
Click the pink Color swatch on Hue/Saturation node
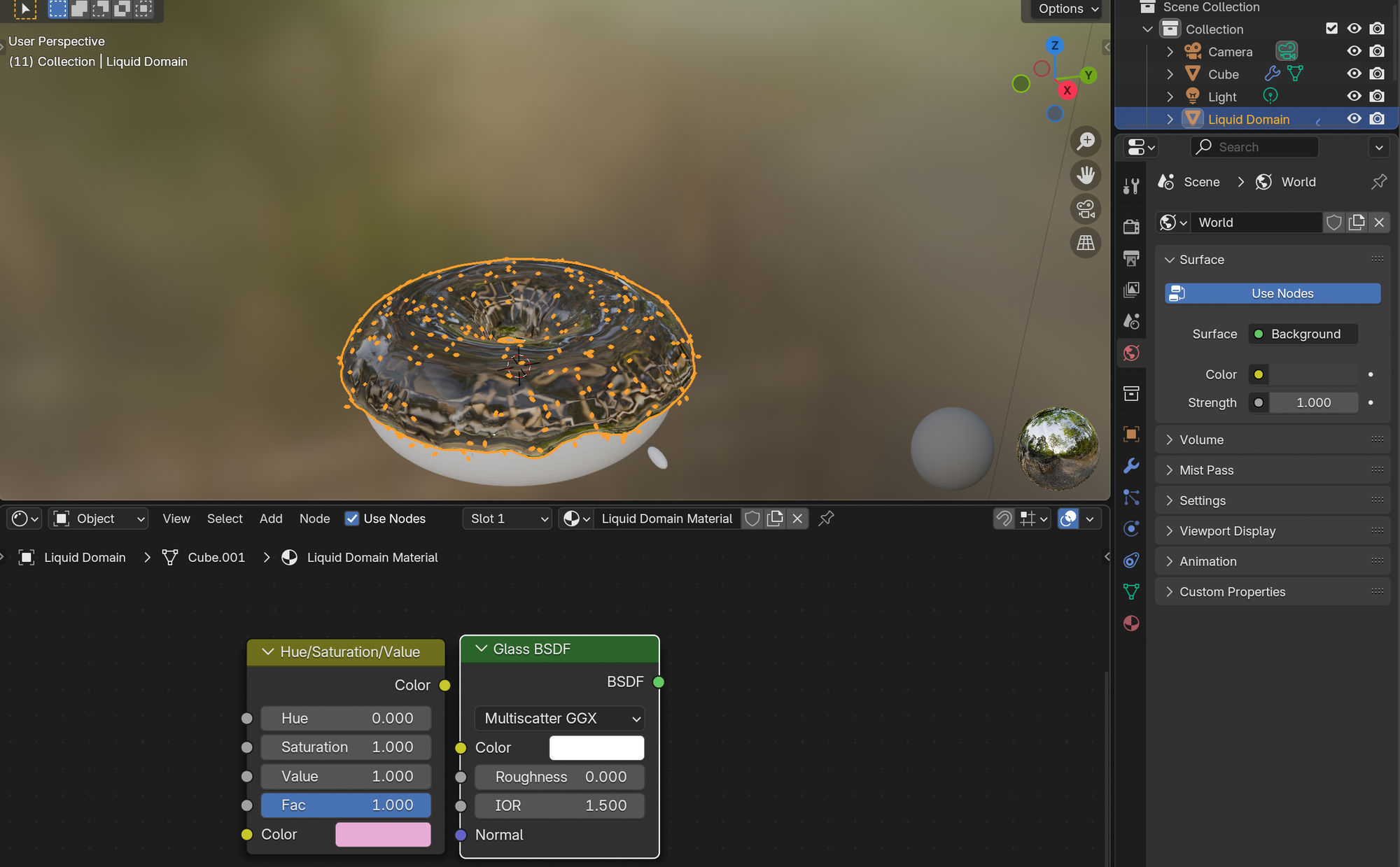(383, 835)
